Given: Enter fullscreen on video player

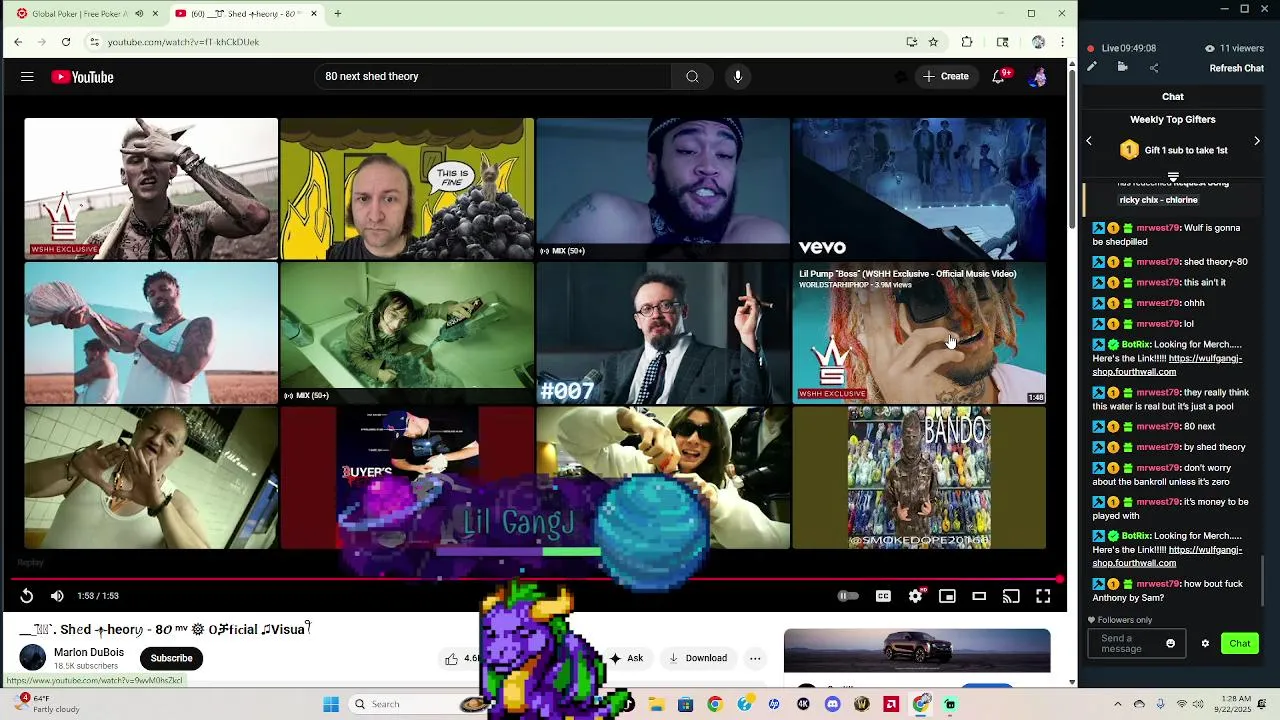Looking at the screenshot, I should pyautogui.click(x=1043, y=596).
